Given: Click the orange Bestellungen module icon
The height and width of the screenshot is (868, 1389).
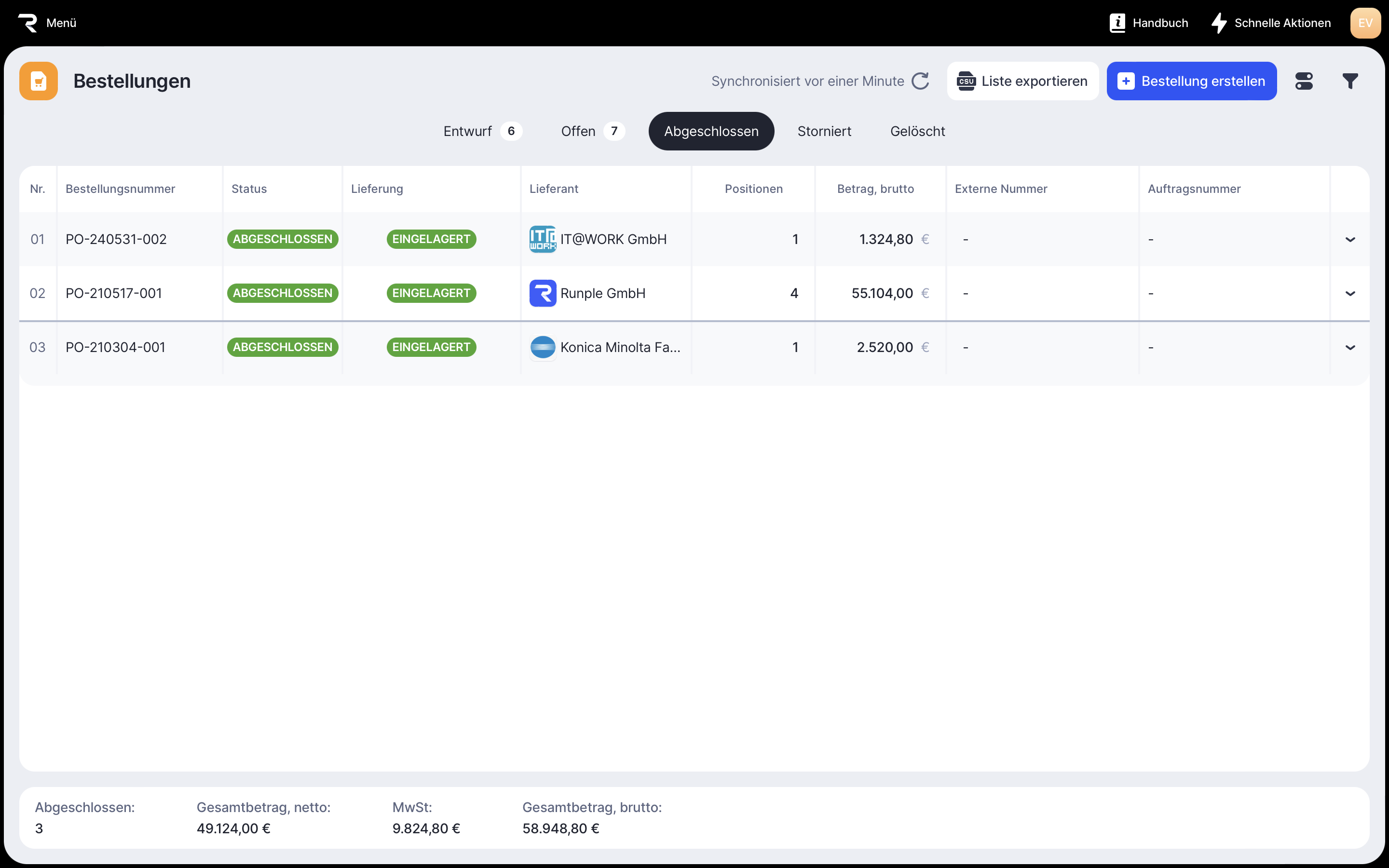Looking at the screenshot, I should click(x=39, y=81).
